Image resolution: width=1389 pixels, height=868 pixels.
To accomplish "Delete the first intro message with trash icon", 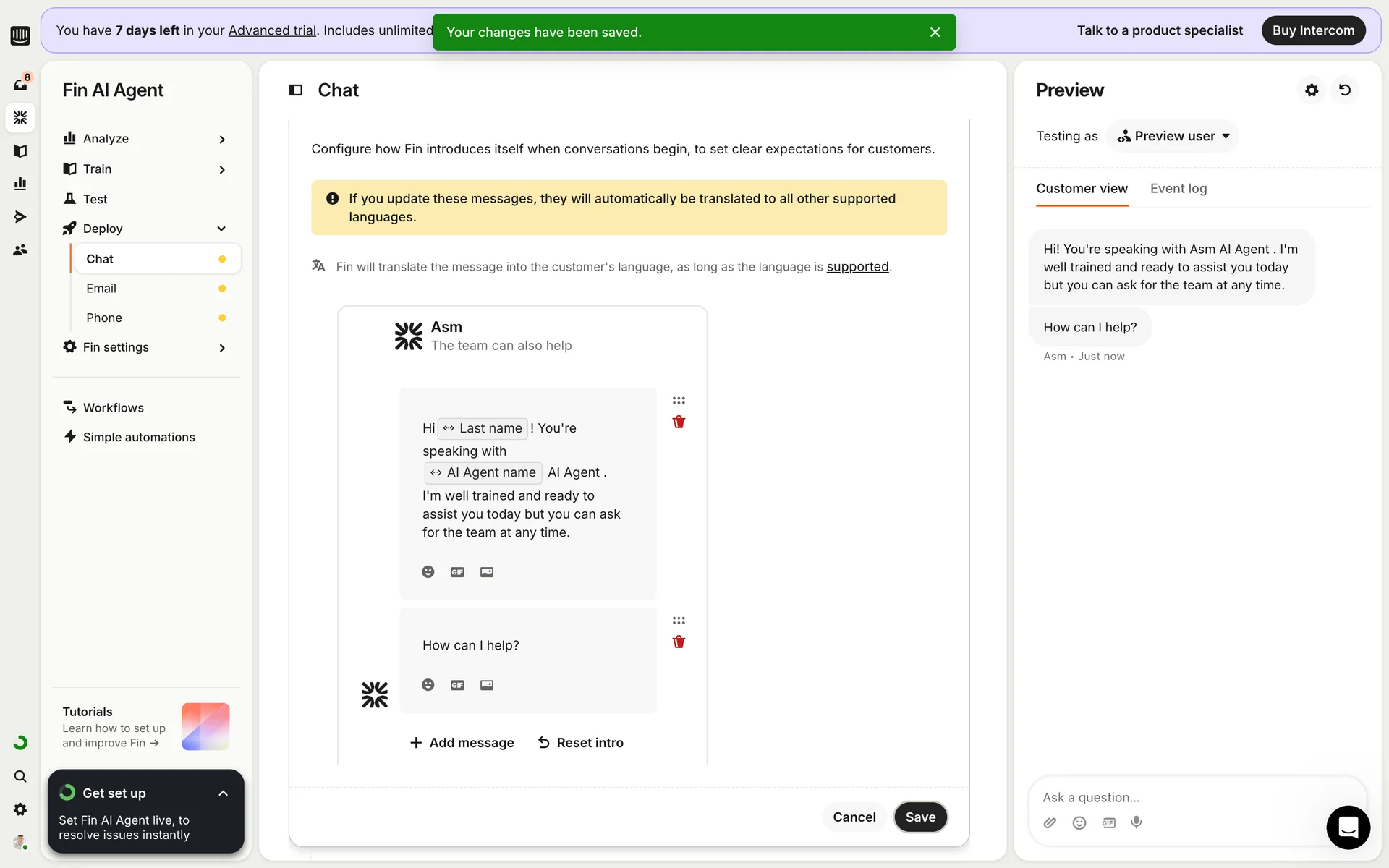I will (x=679, y=422).
